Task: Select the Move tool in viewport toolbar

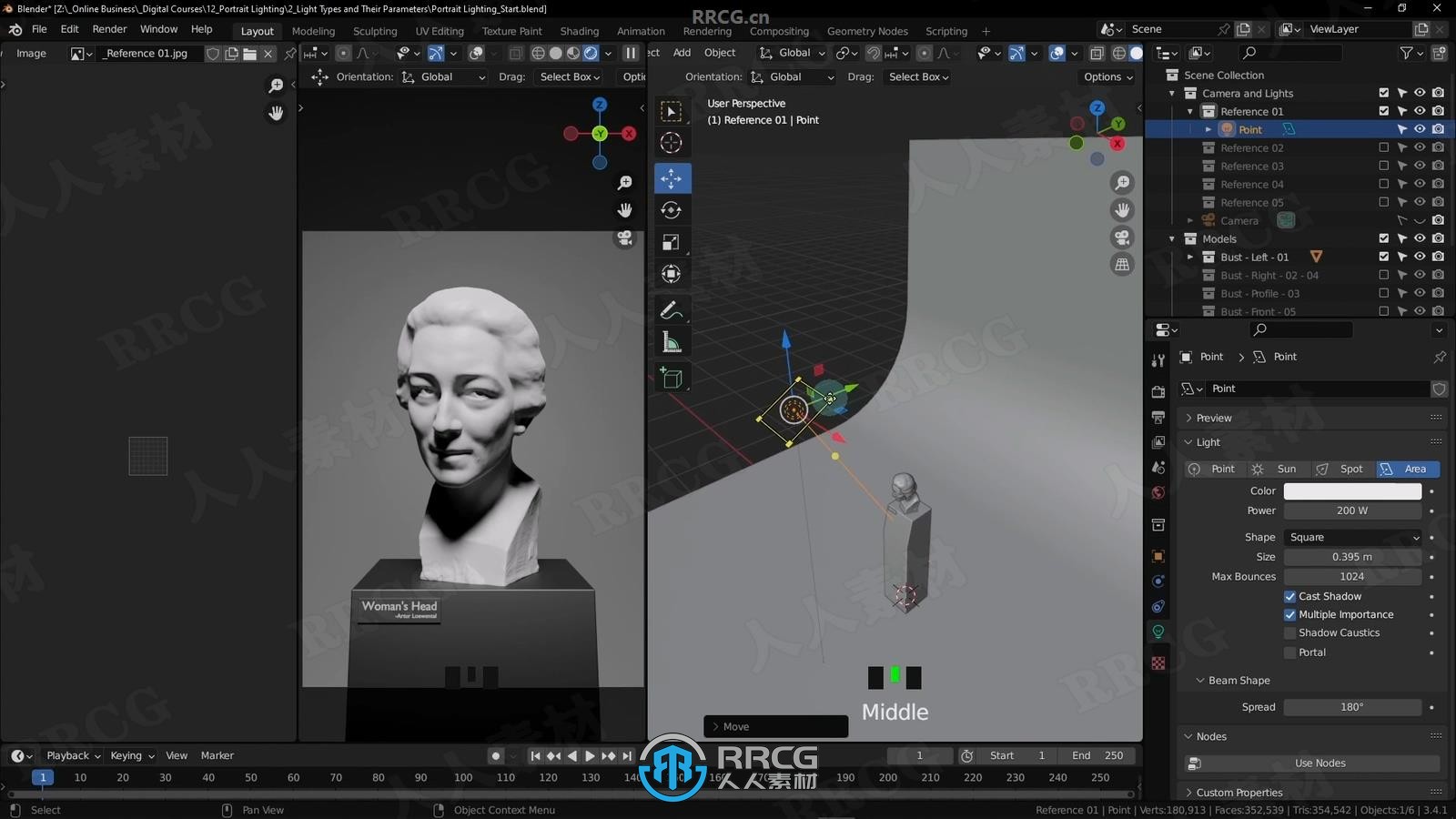Action: point(672,178)
